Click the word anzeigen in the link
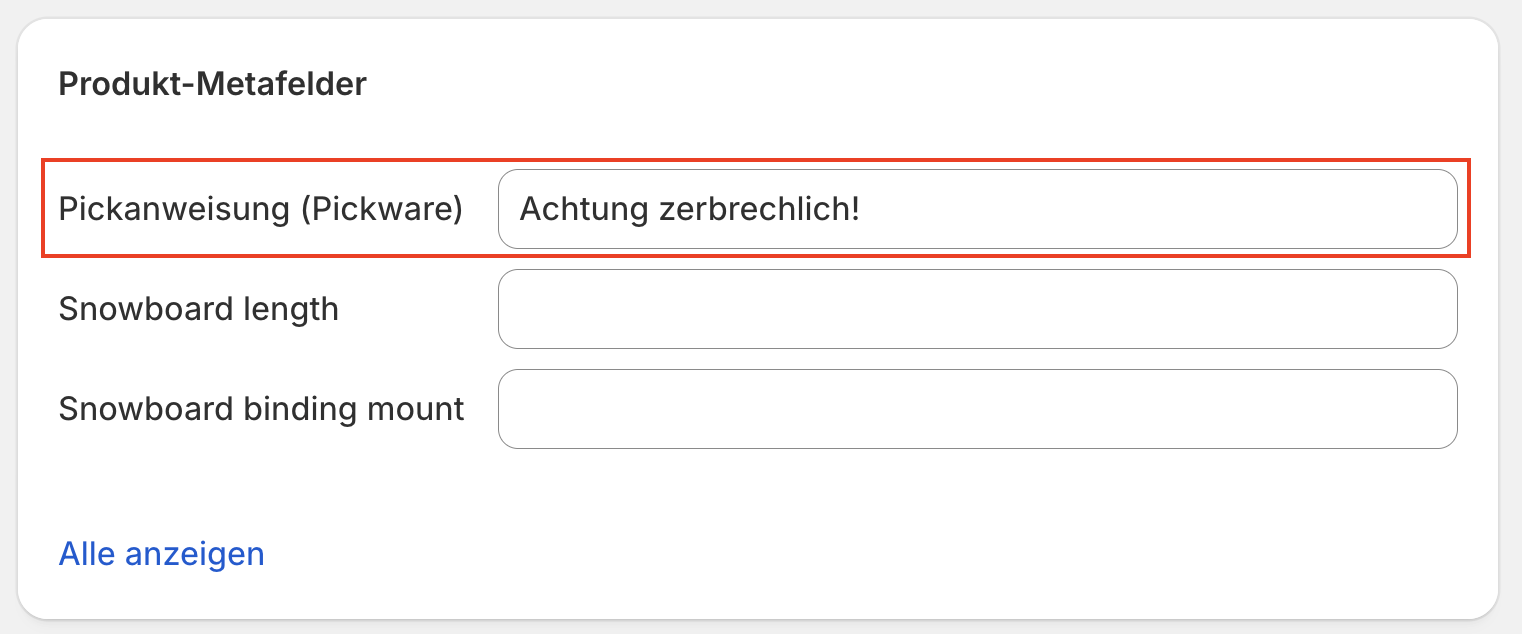Image resolution: width=1522 pixels, height=634 pixels. (194, 553)
